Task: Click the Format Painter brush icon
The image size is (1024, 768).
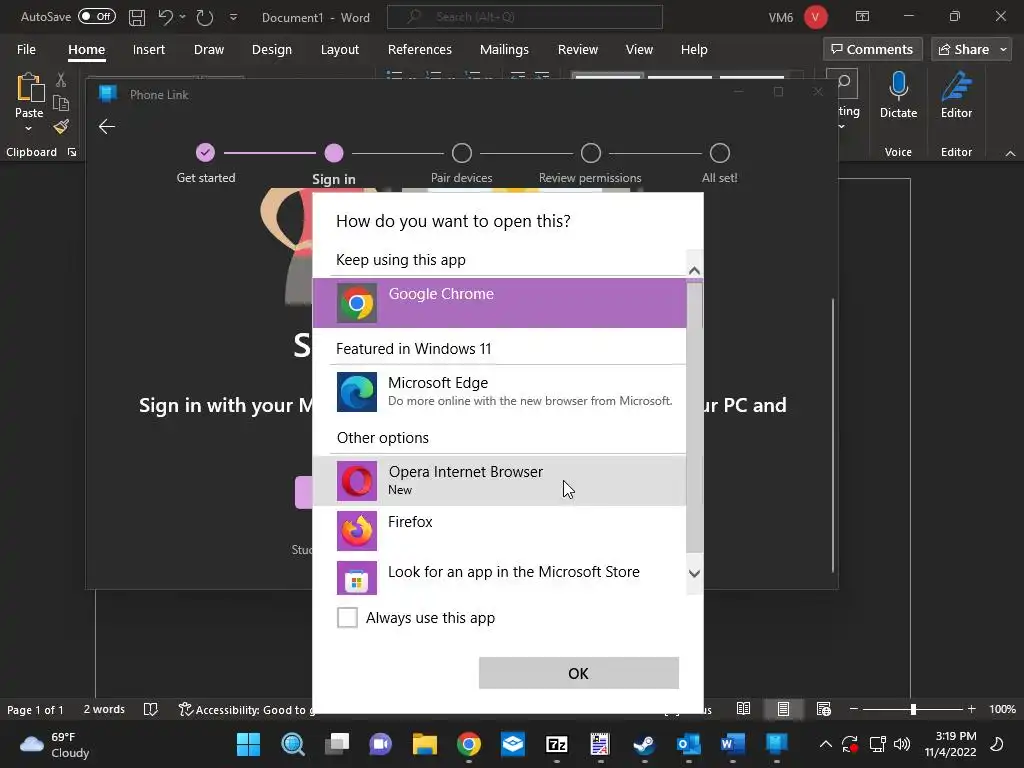Action: coord(61,127)
